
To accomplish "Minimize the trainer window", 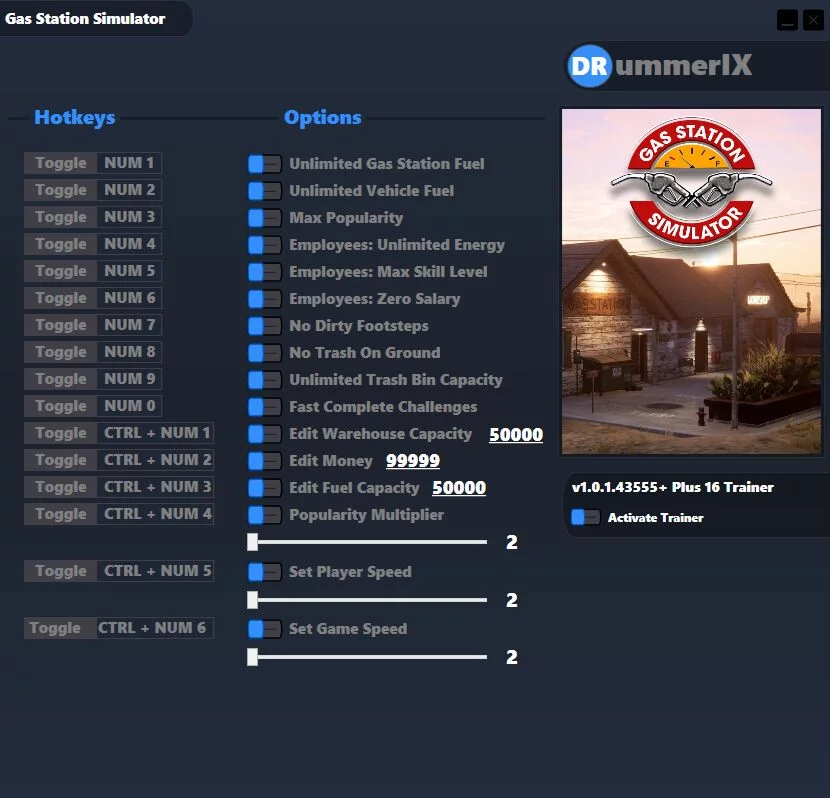I will (x=787, y=21).
